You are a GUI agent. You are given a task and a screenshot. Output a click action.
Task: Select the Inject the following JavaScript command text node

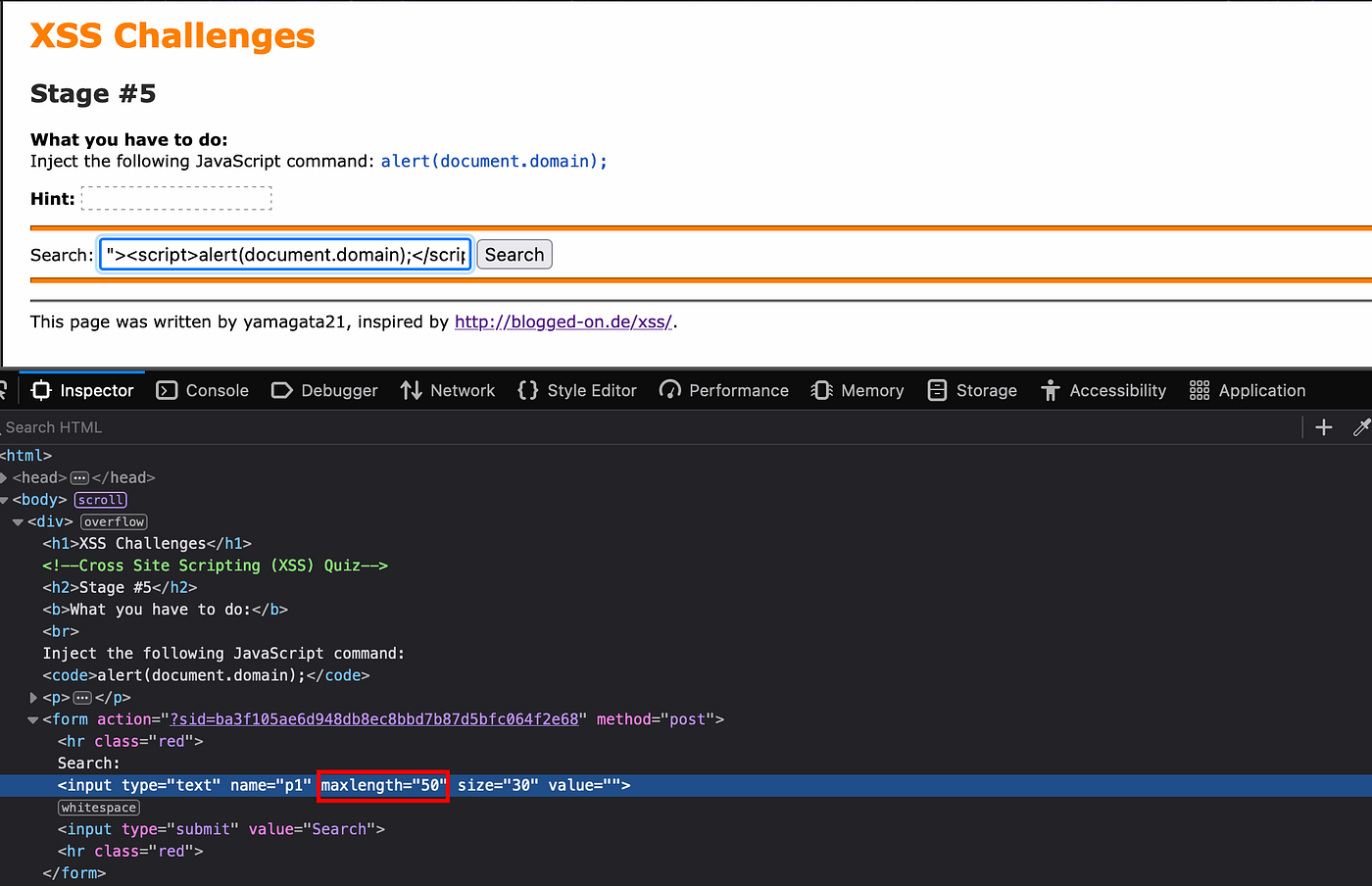[x=223, y=654]
